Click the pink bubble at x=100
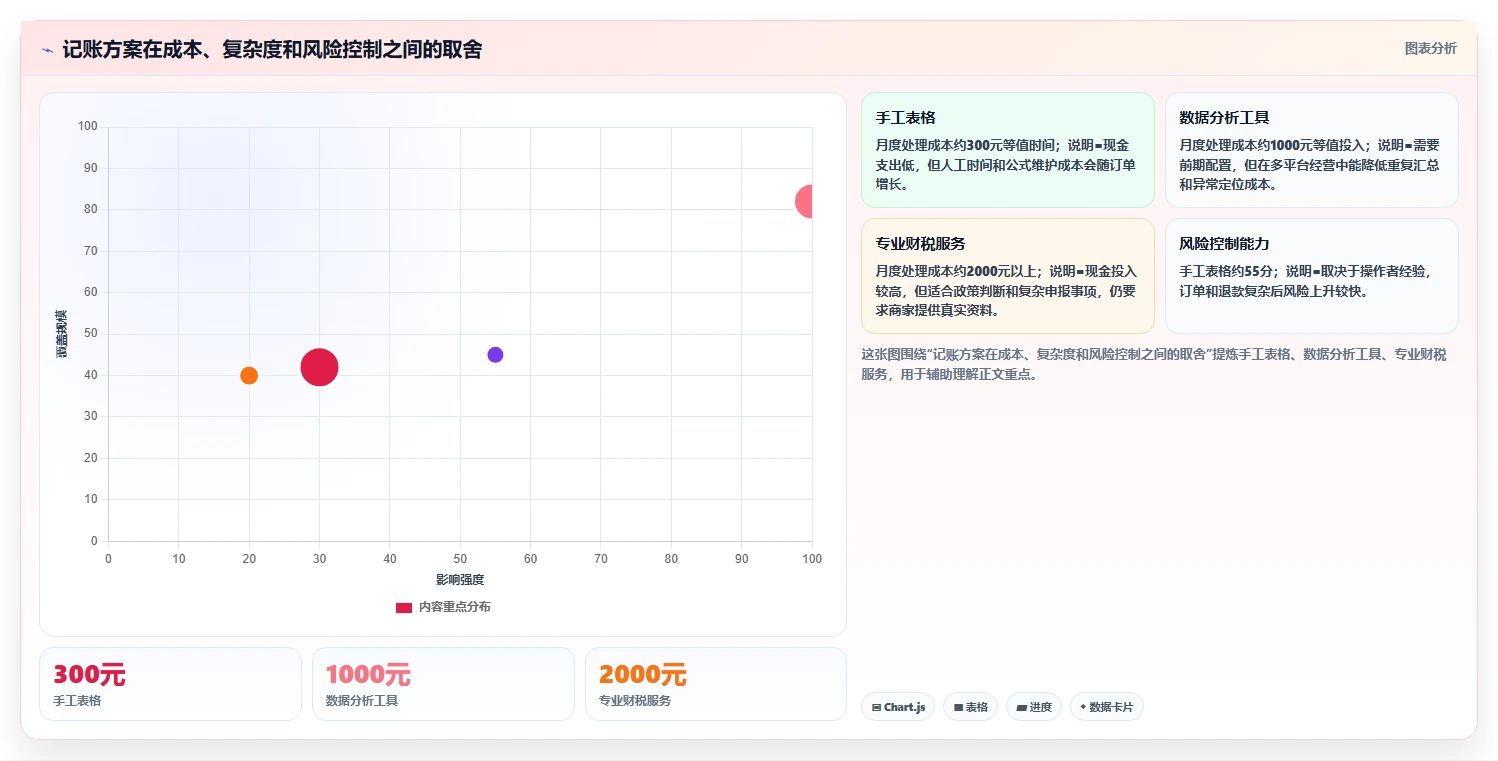This screenshot has height=761, width=1498. pos(805,201)
